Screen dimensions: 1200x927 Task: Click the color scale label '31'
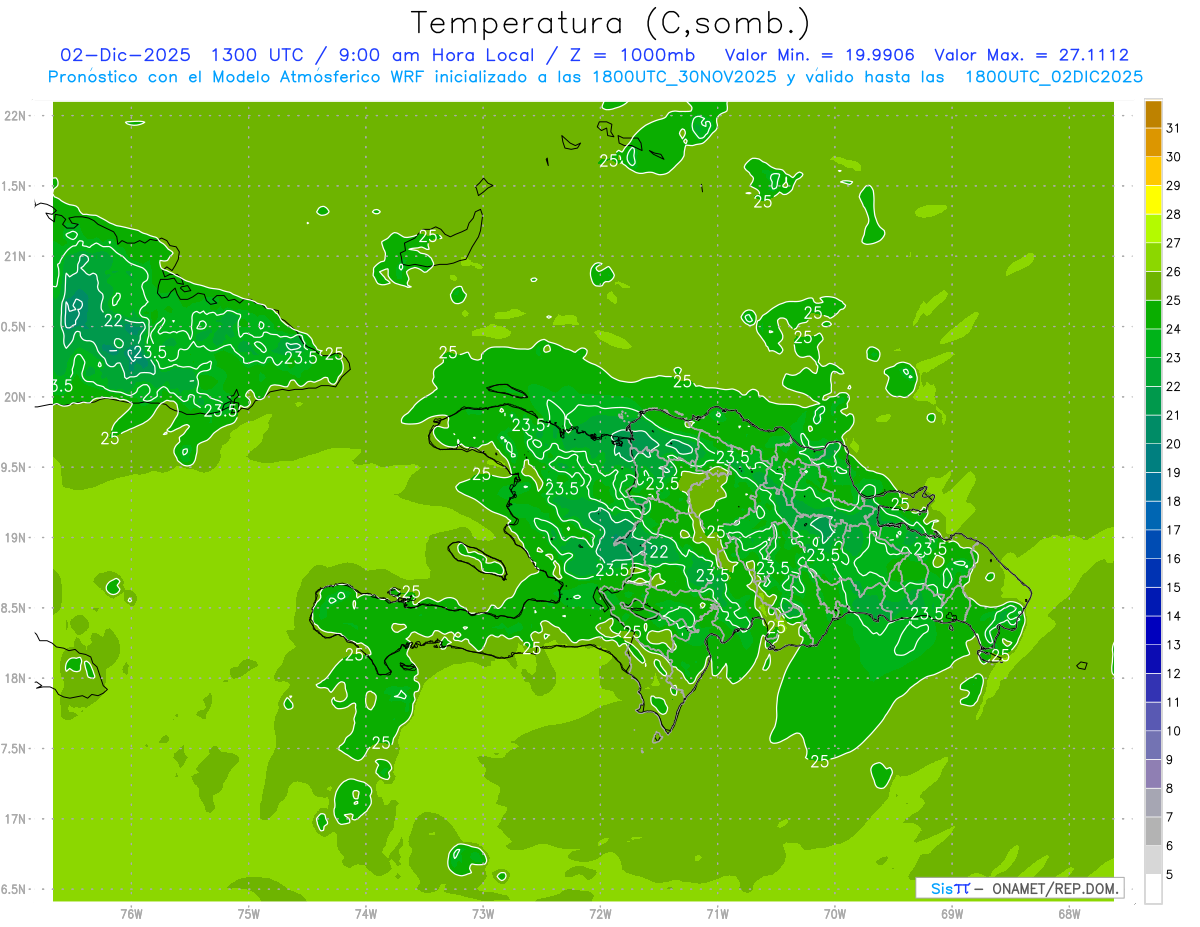coord(1173,127)
